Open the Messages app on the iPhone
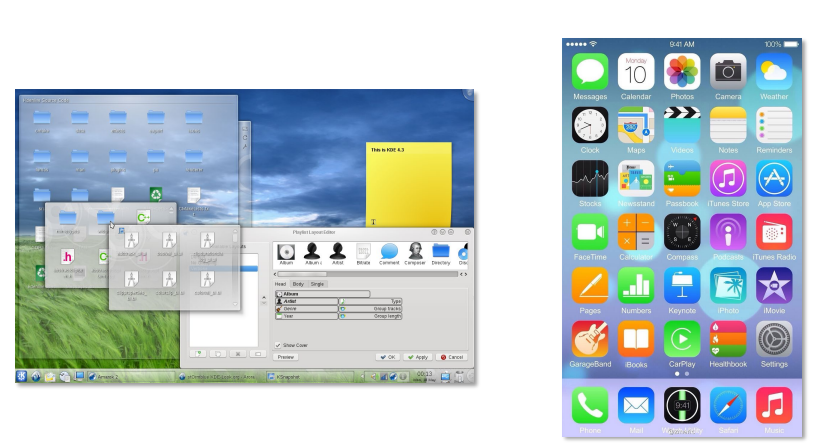 590,71
